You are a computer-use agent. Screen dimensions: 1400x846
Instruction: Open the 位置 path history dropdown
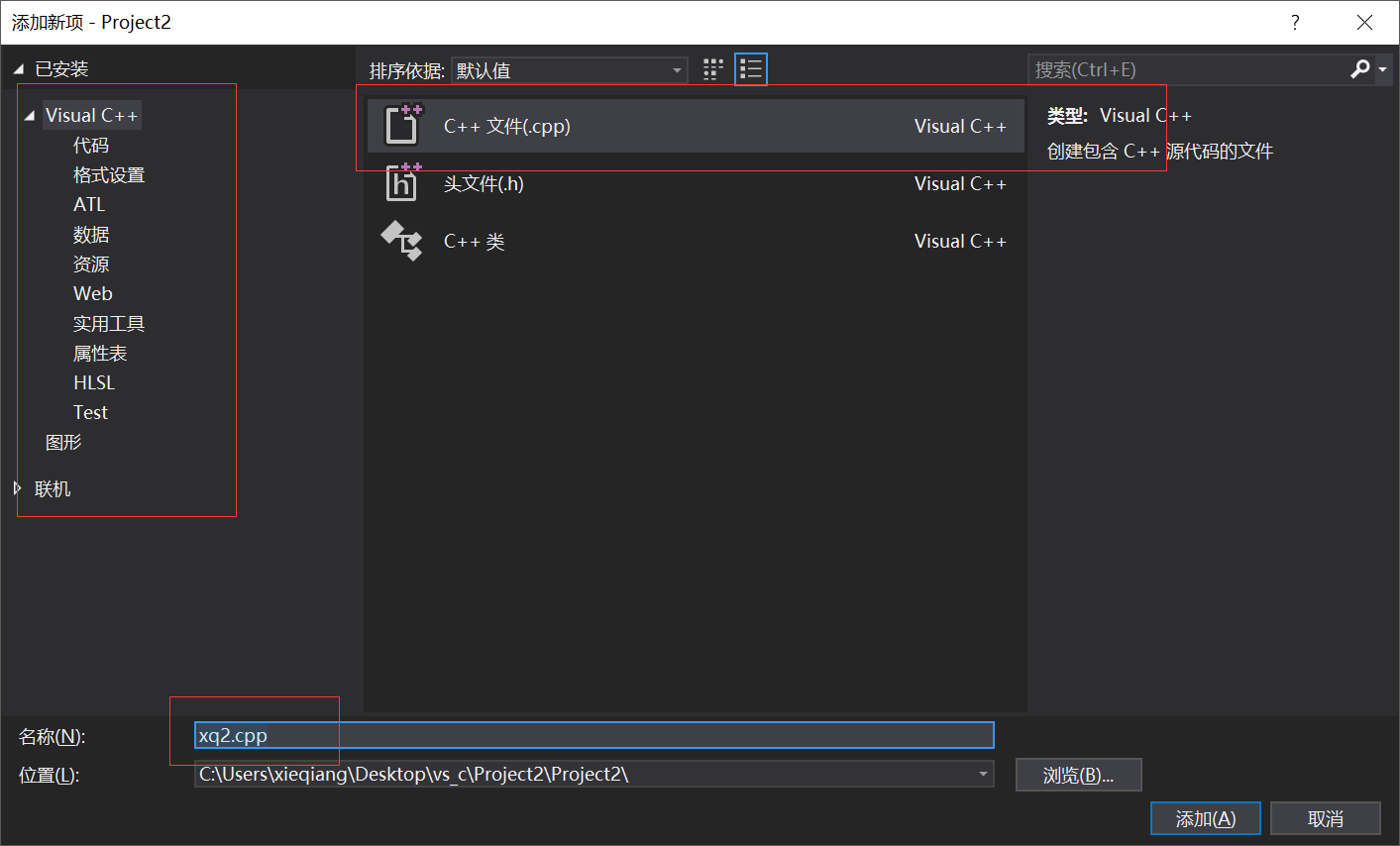tap(983, 774)
